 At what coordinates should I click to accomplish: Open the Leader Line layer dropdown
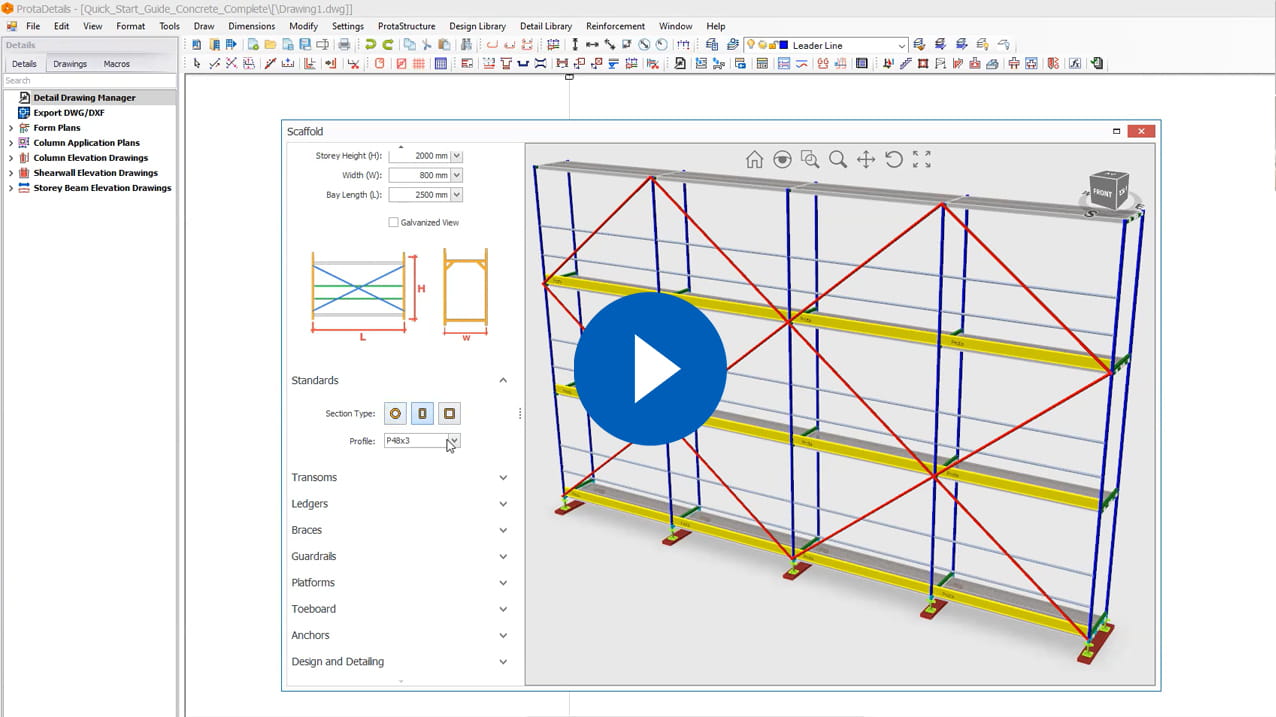tap(901, 45)
